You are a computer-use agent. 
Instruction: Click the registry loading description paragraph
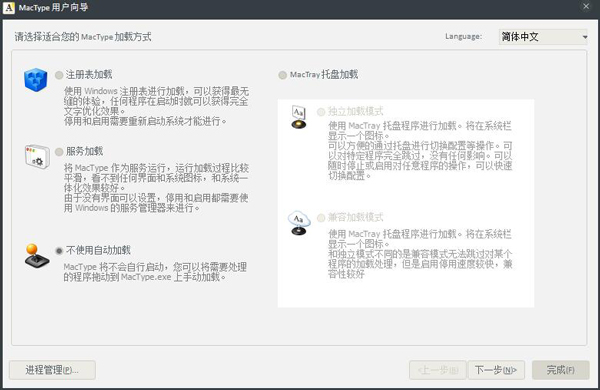[x=156, y=106]
